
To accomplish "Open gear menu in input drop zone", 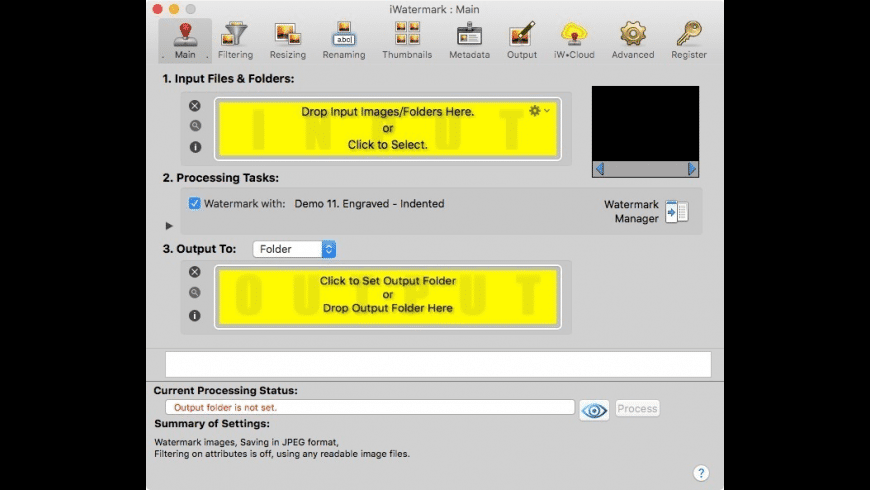I will (x=539, y=110).
